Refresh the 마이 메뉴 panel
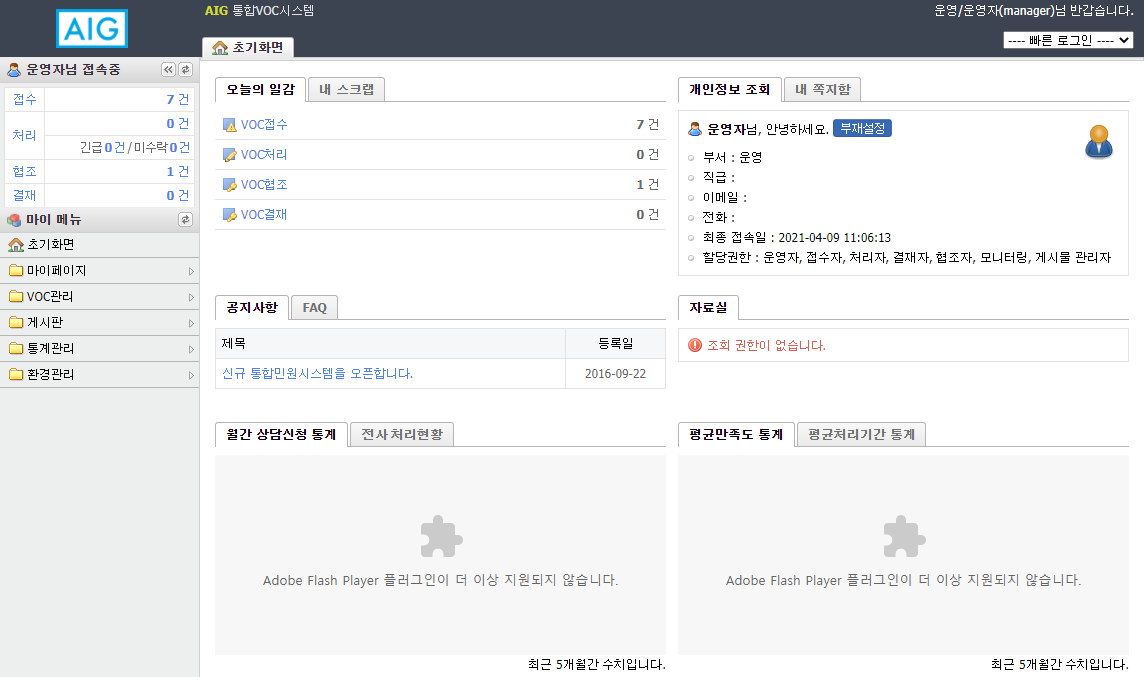 185,219
